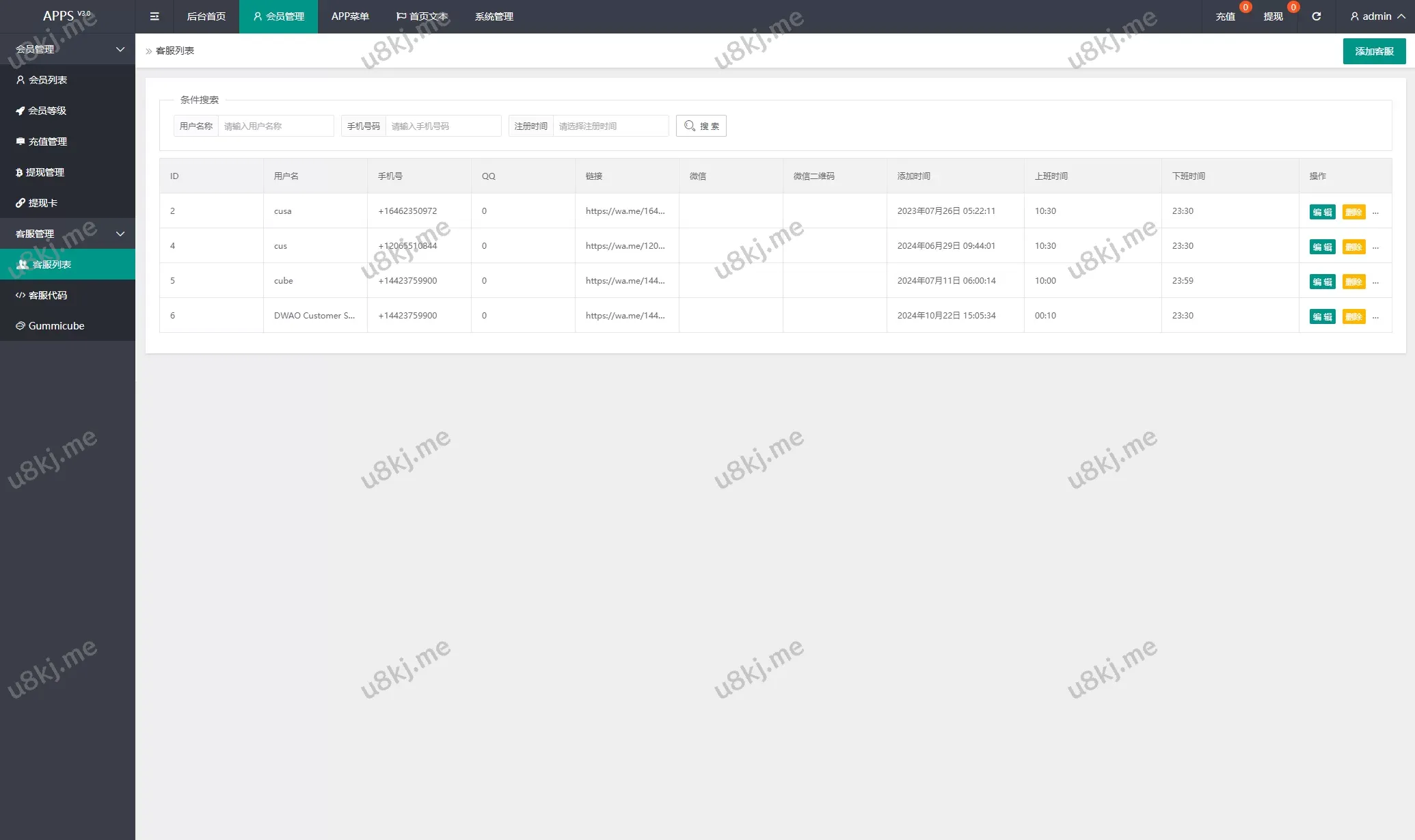Viewport: 1415px width, 840px height.
Task: Open 充值管理 sidebar item
Action: [48, 141]
